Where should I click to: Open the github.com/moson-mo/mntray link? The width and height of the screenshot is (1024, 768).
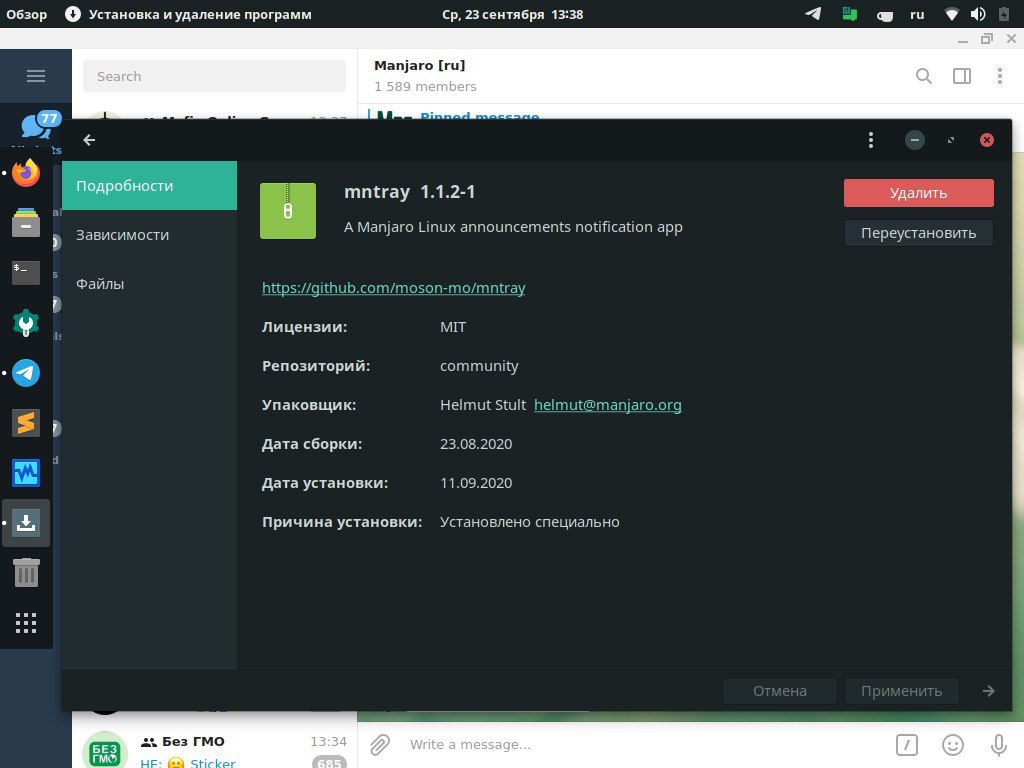point(394,288)
